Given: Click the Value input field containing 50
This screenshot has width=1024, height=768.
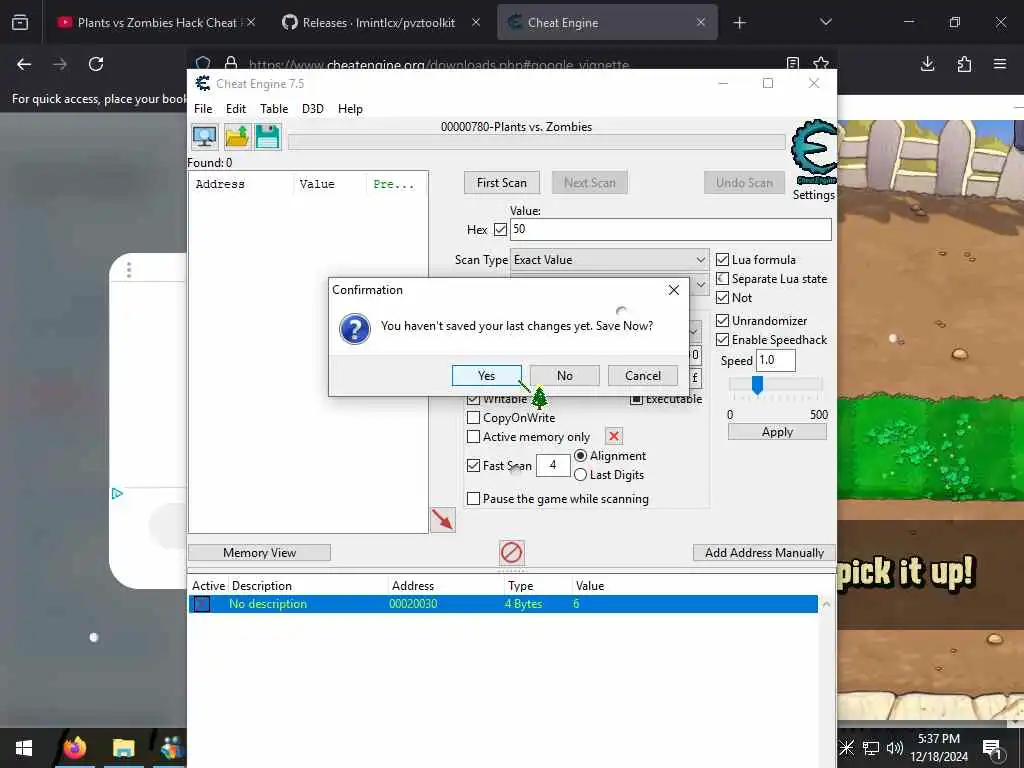Looking at the screenshot, I should tap(671, 229).
